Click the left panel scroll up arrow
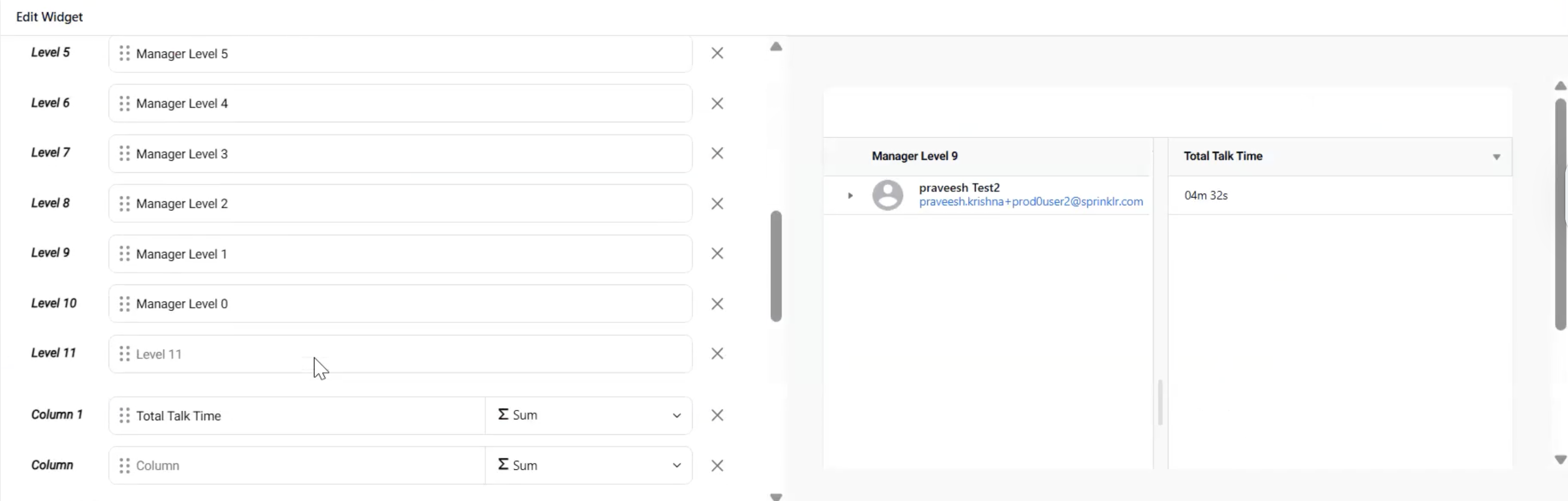1568x501 pixels. [776, 47]
